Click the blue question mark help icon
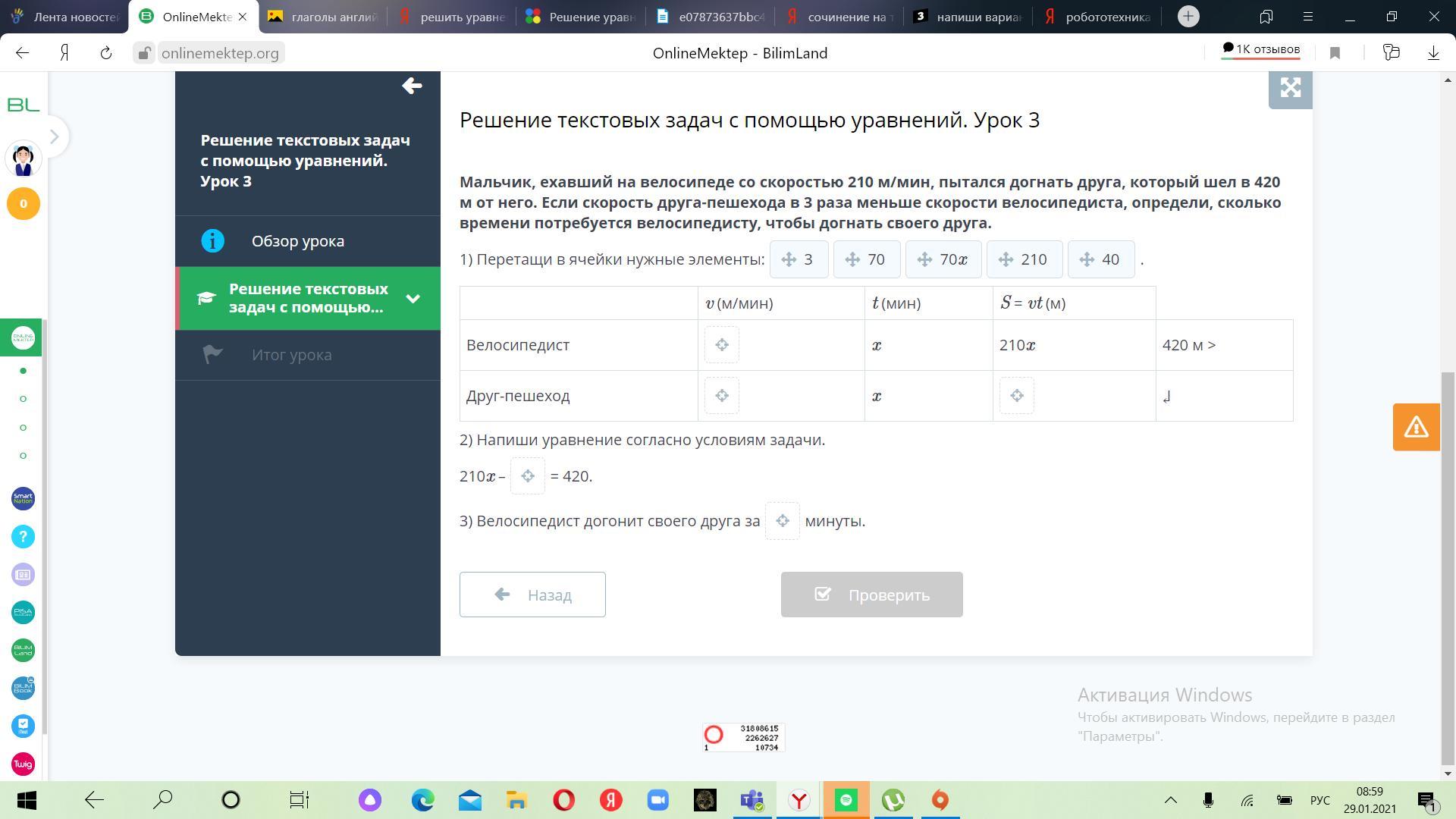Viewport: 1456px width, 819px height. (23, 536)
